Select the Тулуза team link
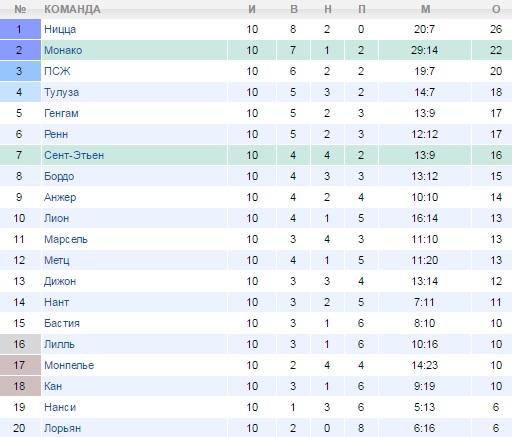This screenshot has height=437, width=512. point(61,92)
